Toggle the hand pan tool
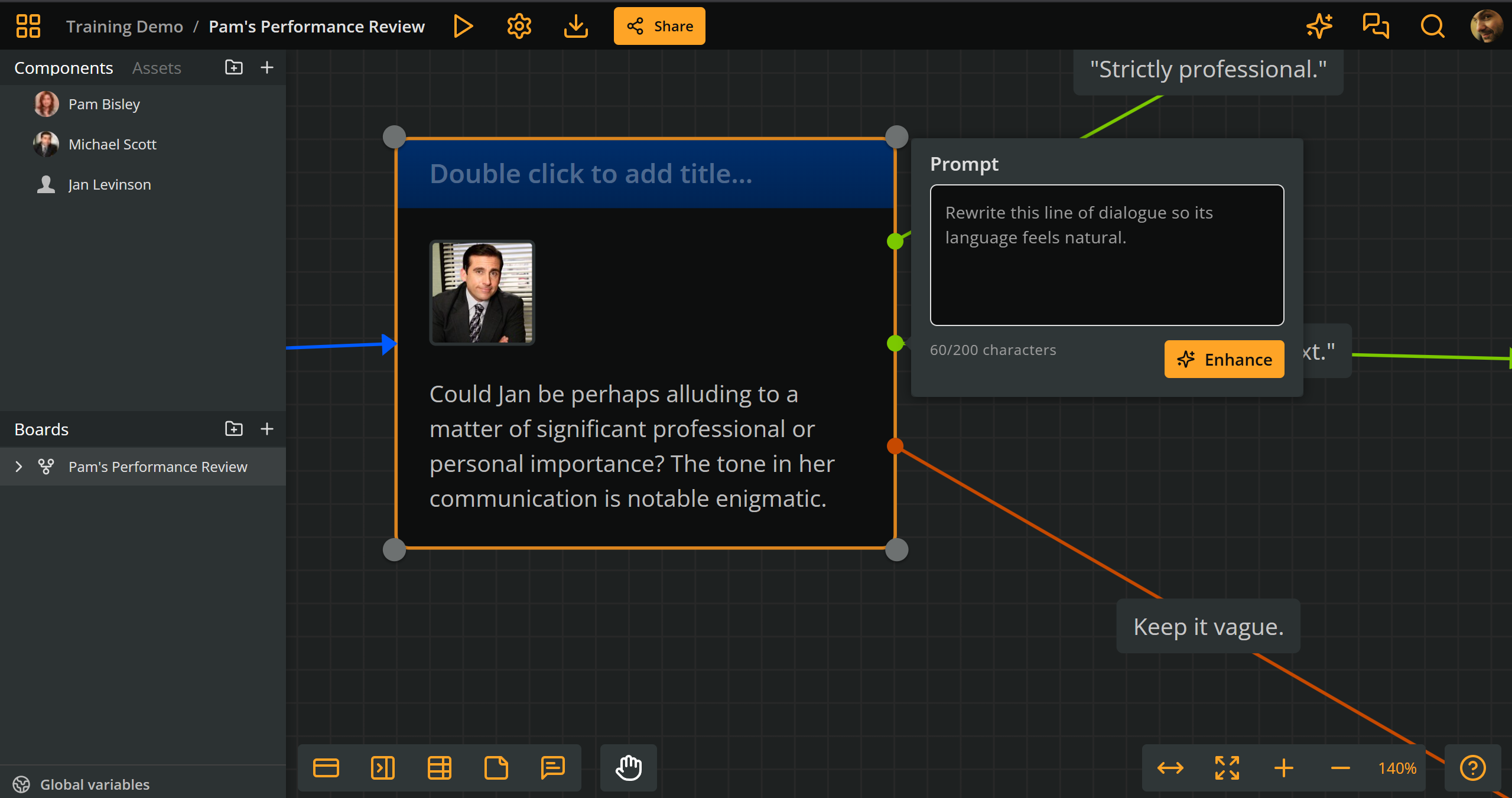The width and height of the screenshot is (1512, 798). tap(629, 768)
